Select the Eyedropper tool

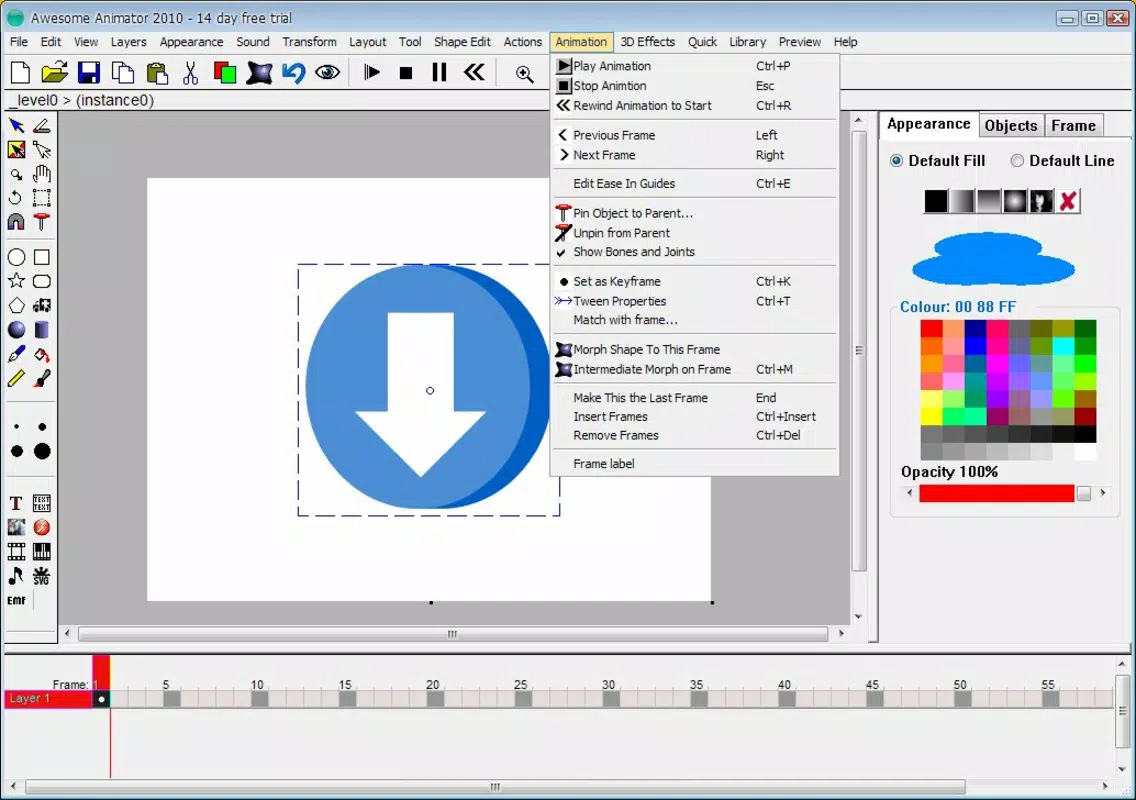(x=16, y=354)
